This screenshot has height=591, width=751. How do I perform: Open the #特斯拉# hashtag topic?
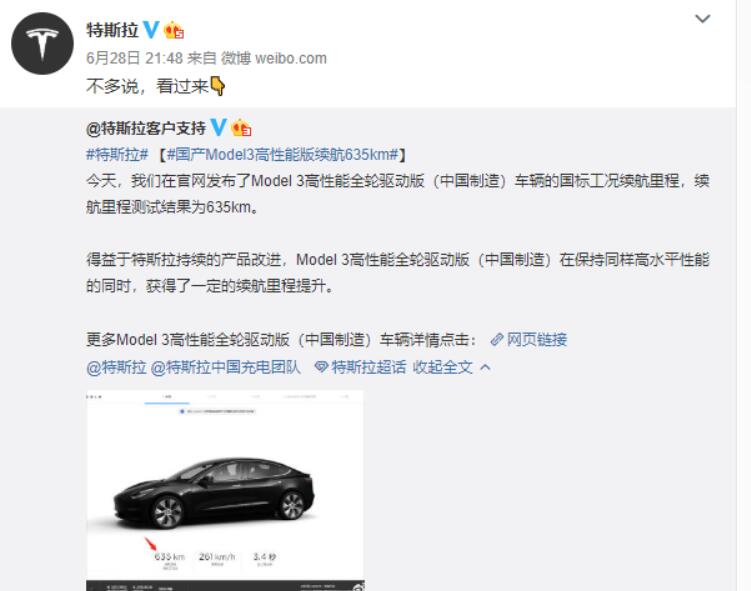click(117, 154)
